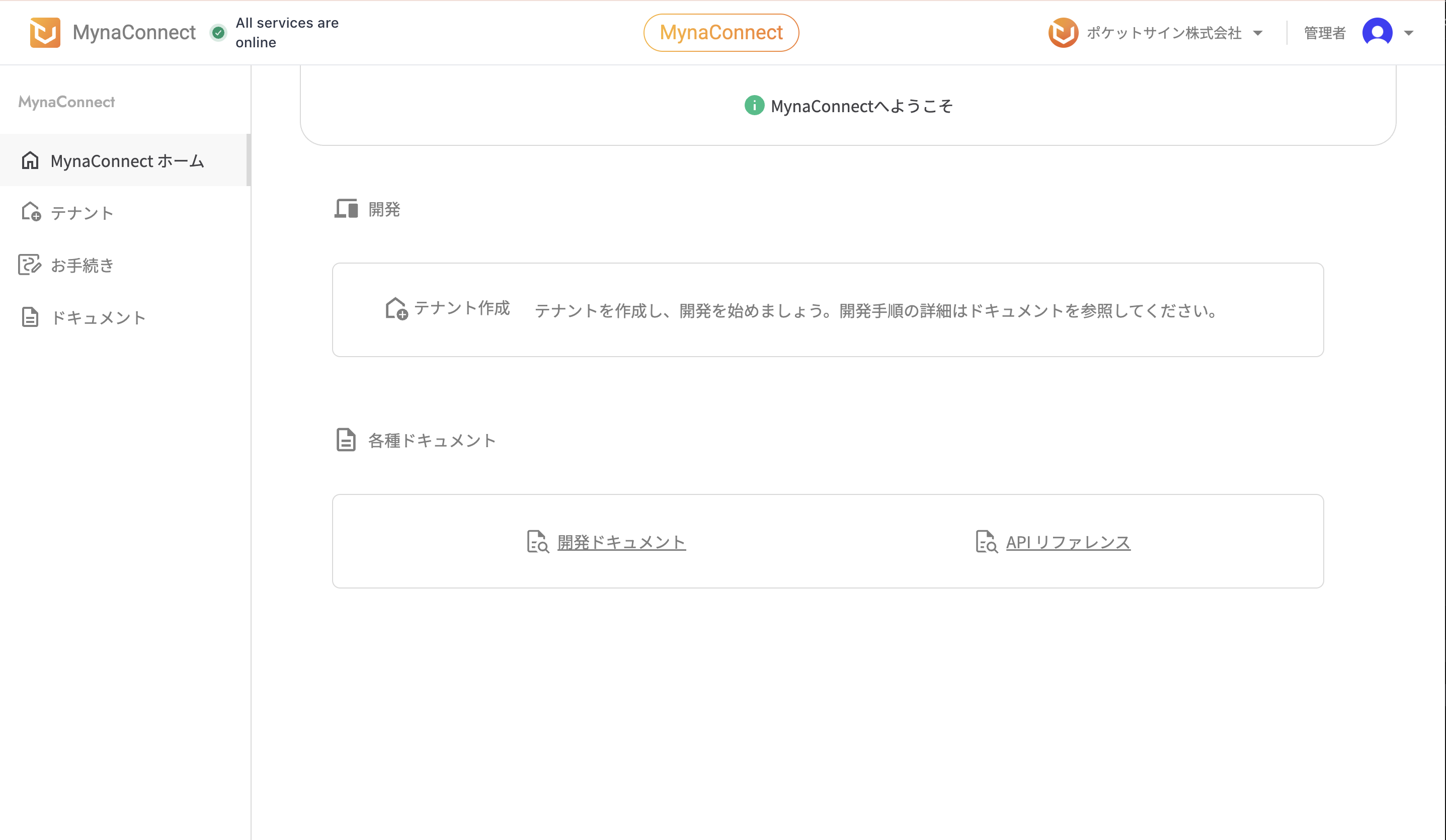Click the MynaConnect header title text

(x=134, y=33)
